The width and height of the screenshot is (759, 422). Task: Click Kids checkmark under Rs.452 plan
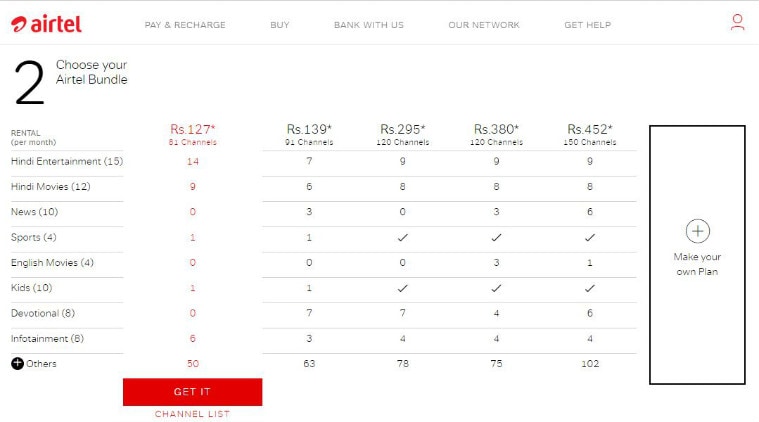coord(590,288)
